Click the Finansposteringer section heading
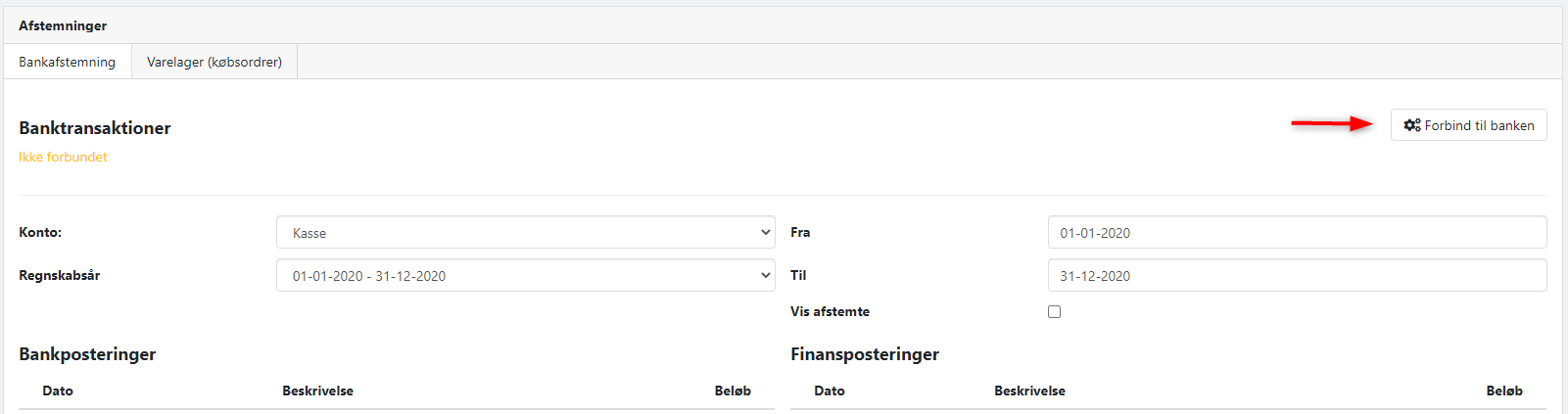The image size is (1568, 414). click(865, 354)
